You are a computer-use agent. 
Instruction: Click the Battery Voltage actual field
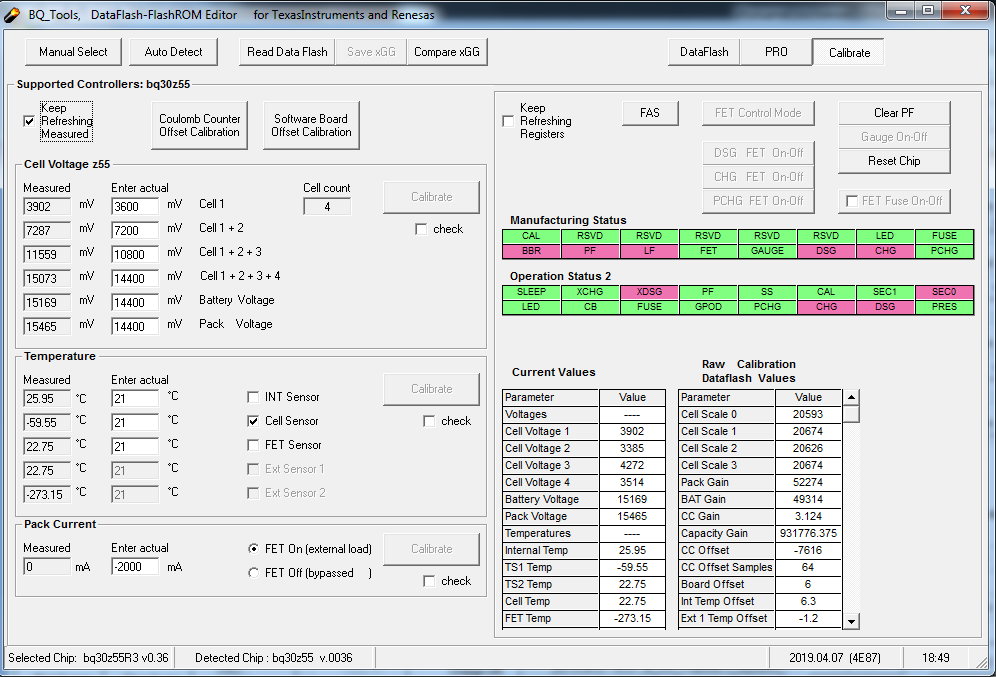[135, 303]
